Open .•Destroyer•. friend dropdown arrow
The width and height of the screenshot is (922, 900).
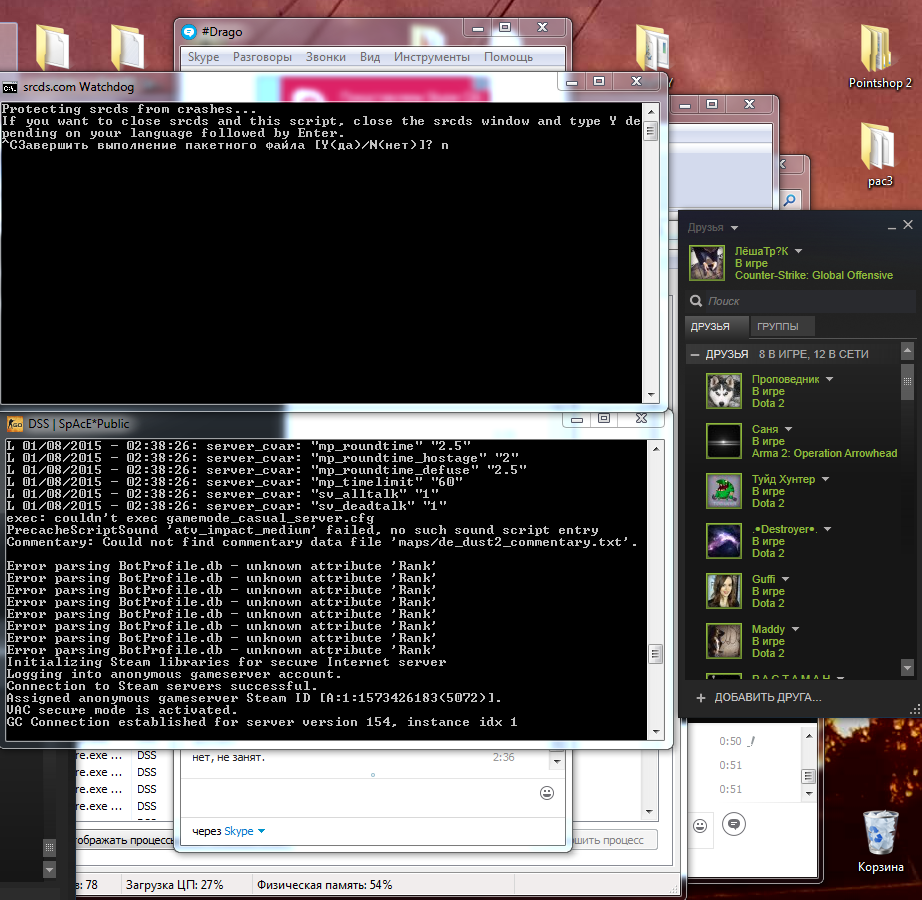pos(827,529)
